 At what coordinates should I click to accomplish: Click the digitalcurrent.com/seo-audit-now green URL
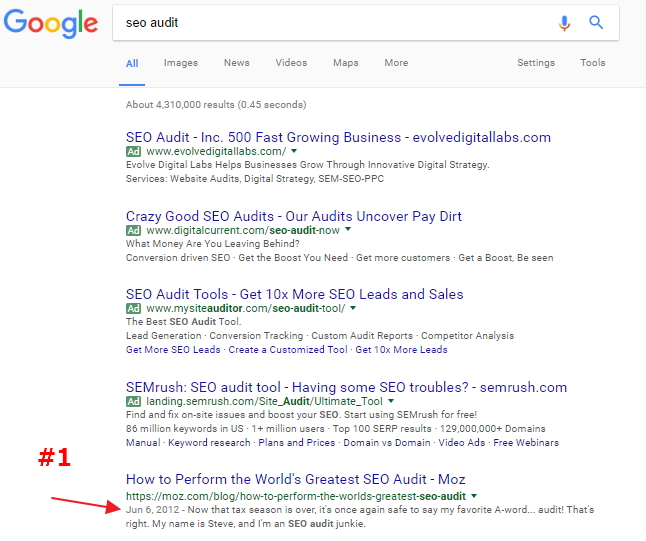pyautogui.click(x=243, y=230)
